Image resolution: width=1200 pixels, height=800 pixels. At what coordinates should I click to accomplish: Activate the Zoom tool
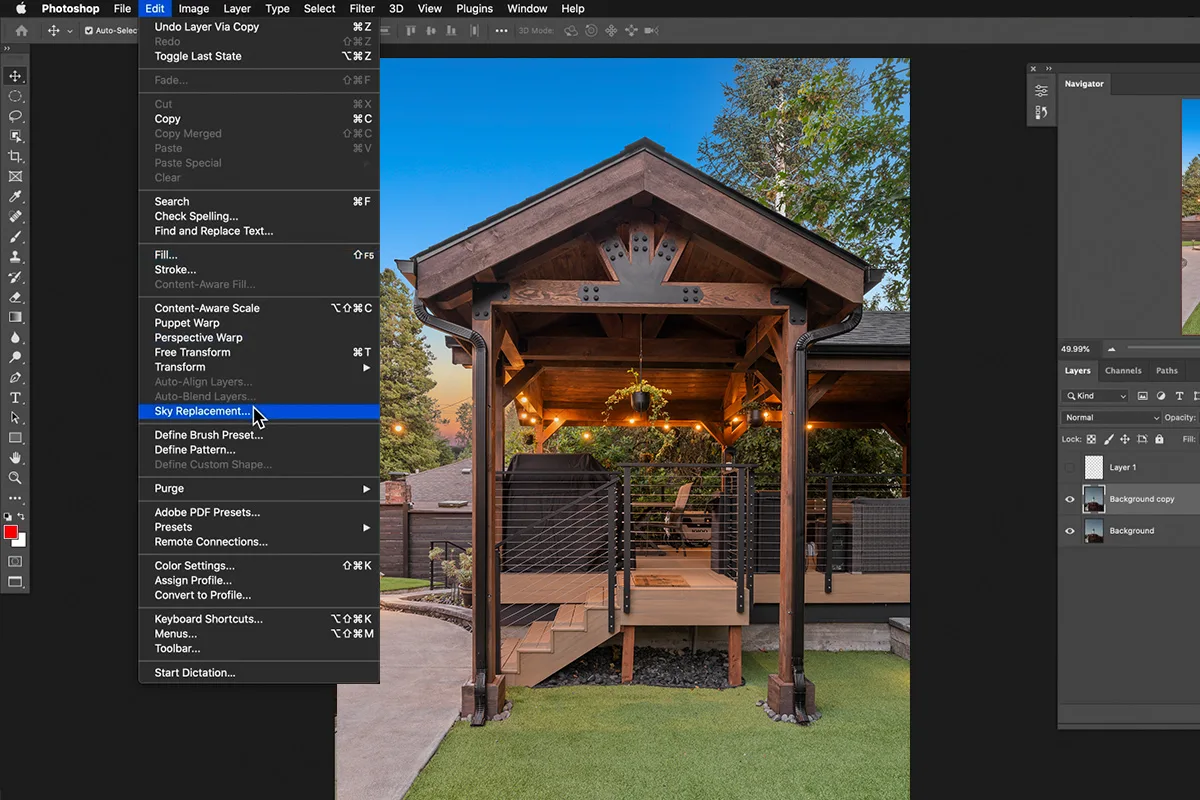coord(15,478)
